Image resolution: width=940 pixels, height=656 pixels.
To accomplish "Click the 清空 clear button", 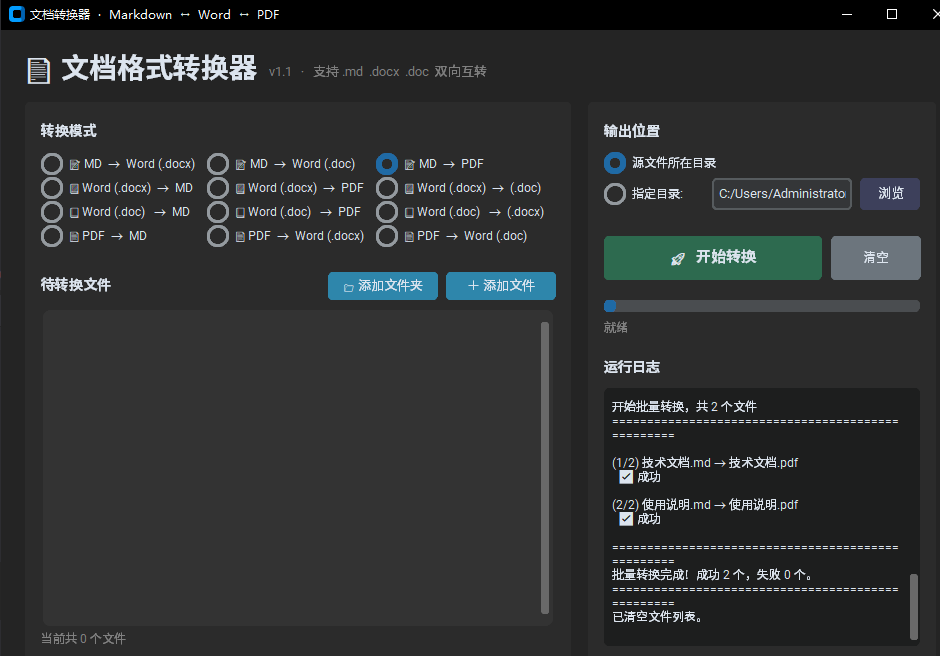I will [x=876, y=258].
